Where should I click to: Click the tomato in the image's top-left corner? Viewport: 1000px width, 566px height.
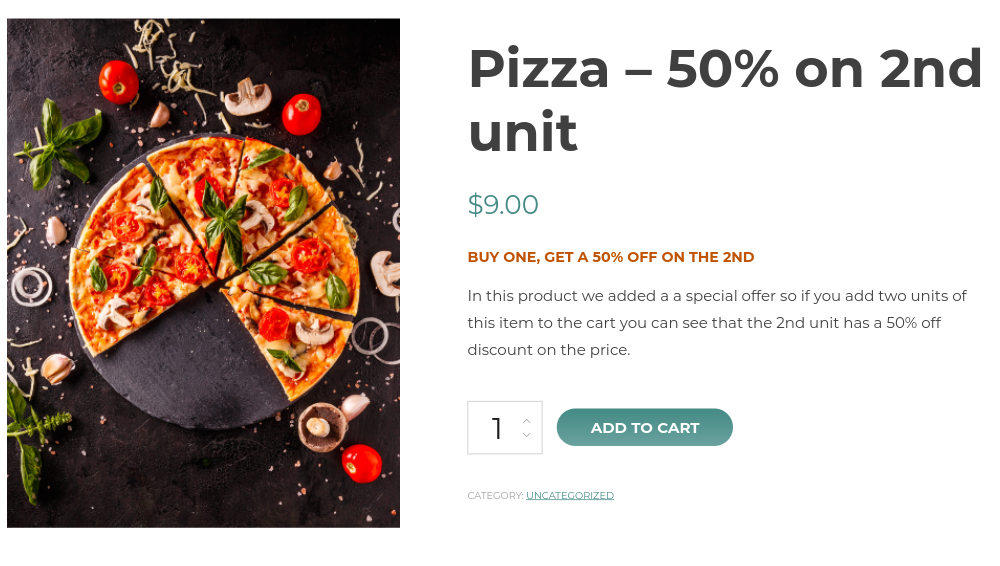[x=118, y=81]
